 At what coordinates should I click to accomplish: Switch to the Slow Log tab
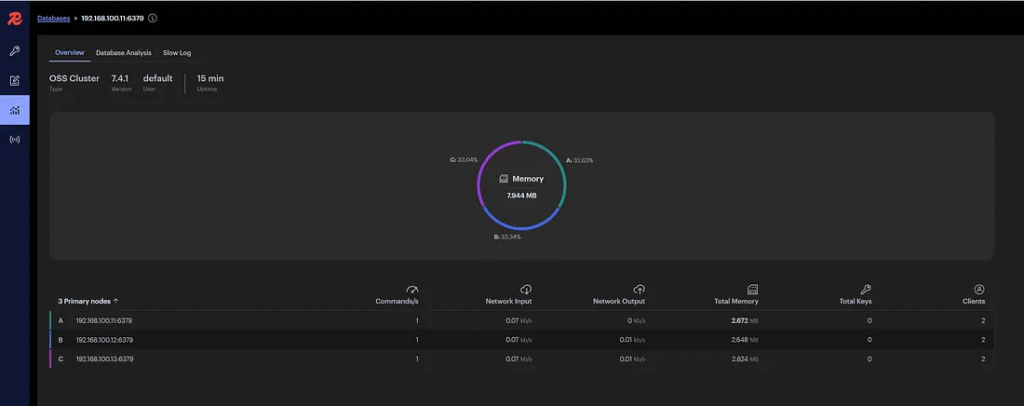176,52
